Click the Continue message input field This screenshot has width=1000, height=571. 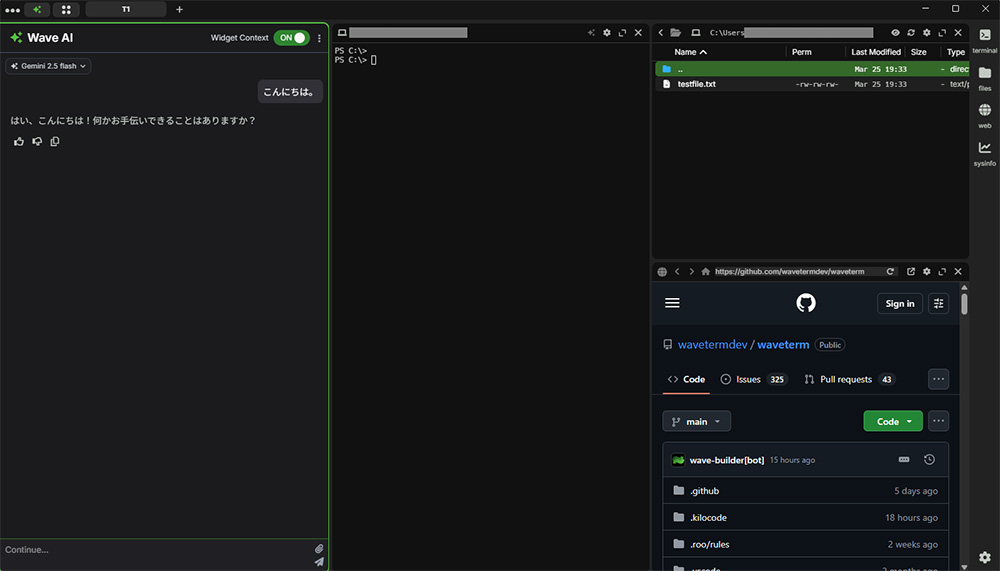tap(155, 549)
